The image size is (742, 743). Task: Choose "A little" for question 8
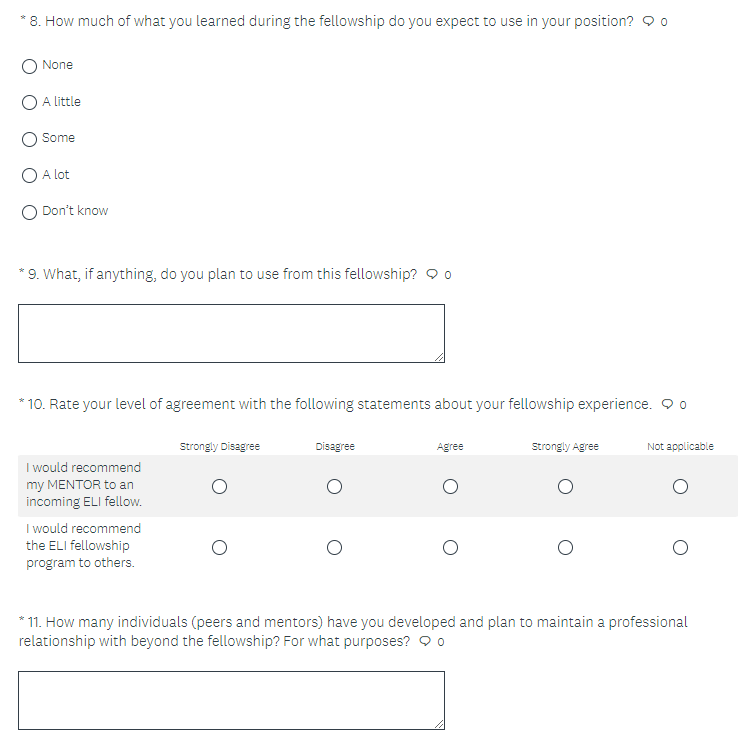coord(30,102)
